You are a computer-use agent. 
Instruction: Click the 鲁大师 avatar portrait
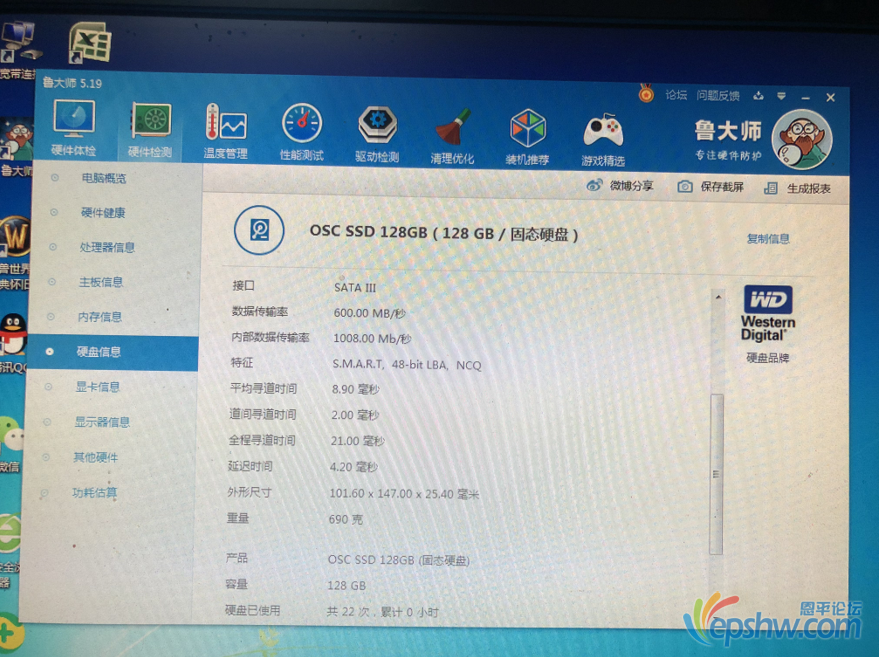coord(802,140)
